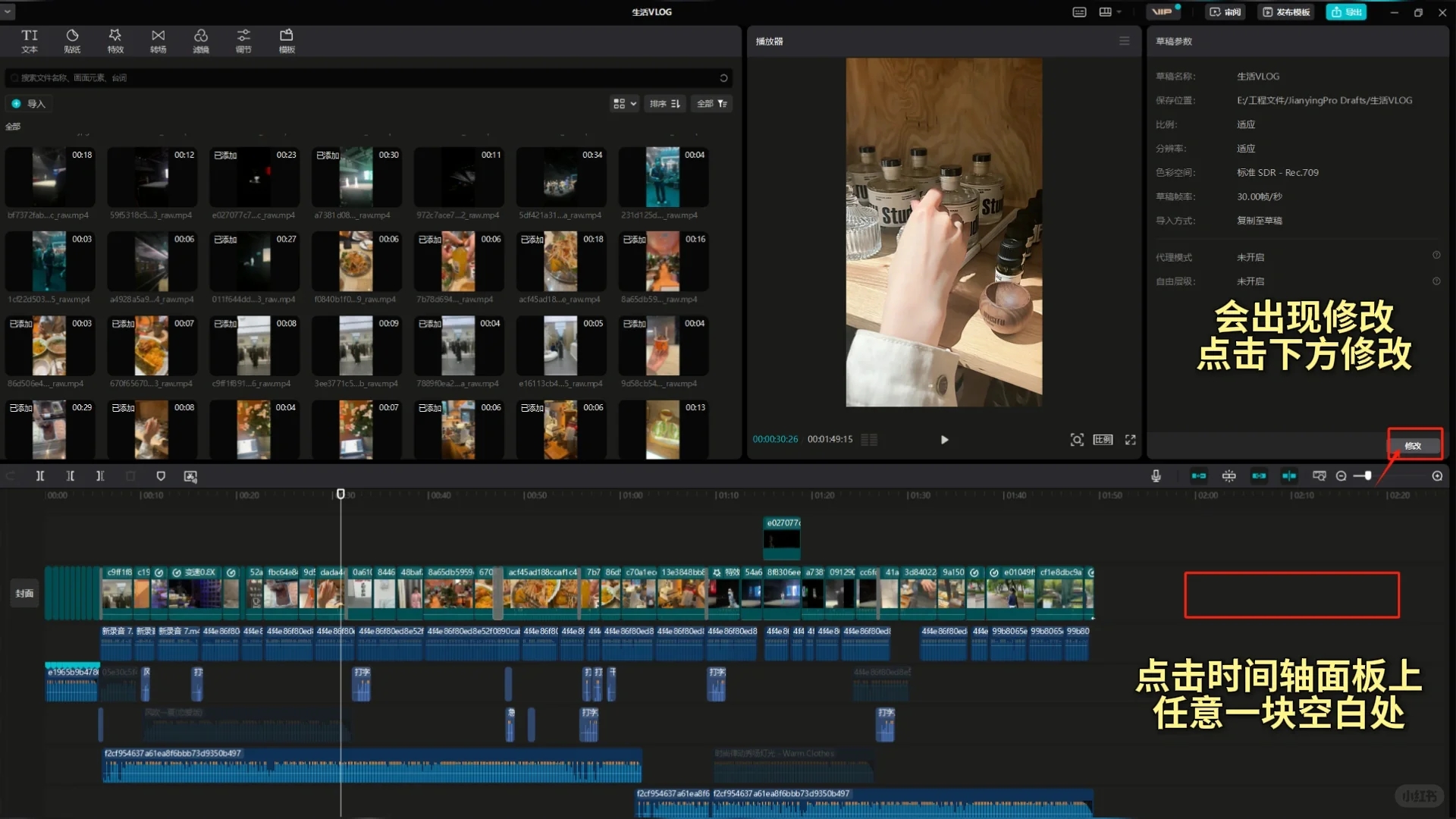This screenshot has width=1456, height=819.
Task: Expand the top-left collapse arrow menu
Action: coord(8,12)
